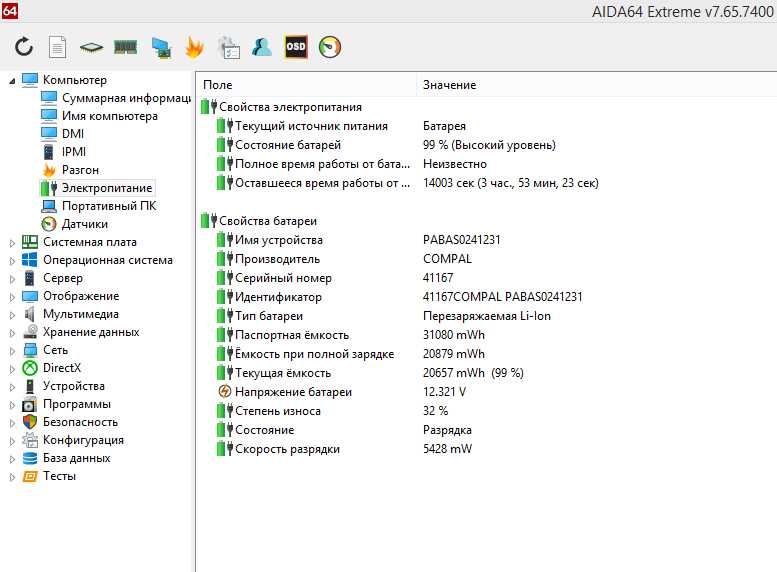Open the OSD panel icon
Viewport: 777px width, 572px height.
point(296,47)
